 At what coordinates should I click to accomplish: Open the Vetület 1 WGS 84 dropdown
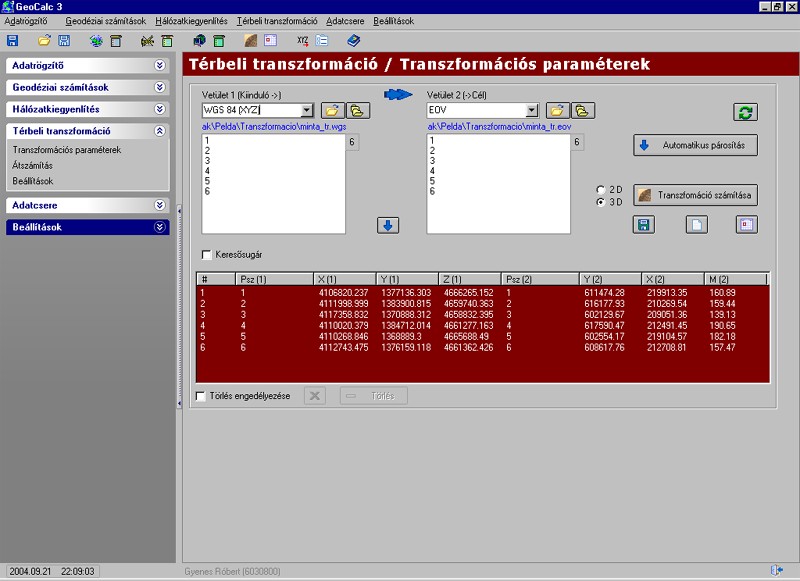click(x=306, y=110)
